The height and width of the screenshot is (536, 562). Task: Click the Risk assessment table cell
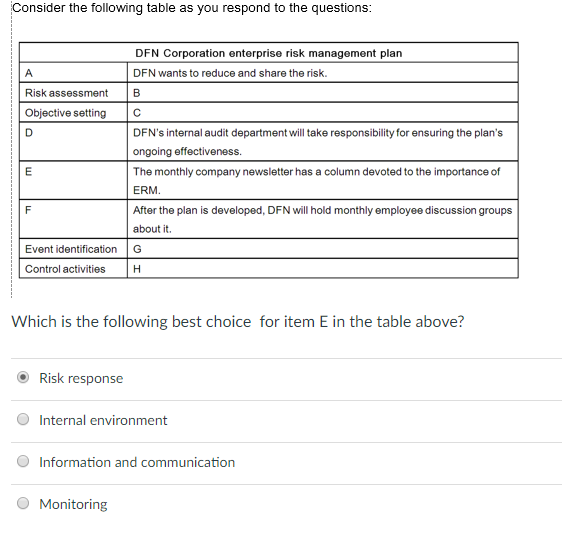tap(73, 93)
